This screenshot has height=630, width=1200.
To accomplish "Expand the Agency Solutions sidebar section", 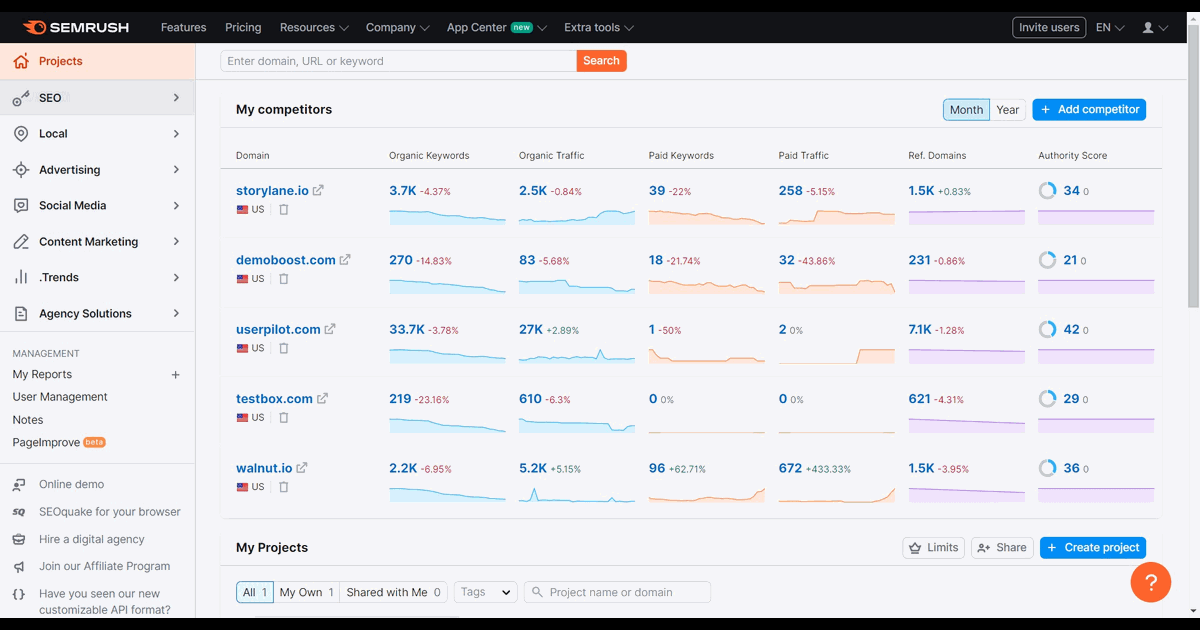I will pyautogui.click(x=176, y=314).
